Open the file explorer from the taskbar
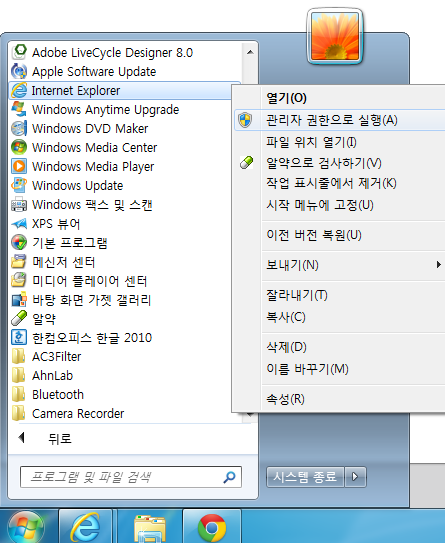 (x=150, y=527)
